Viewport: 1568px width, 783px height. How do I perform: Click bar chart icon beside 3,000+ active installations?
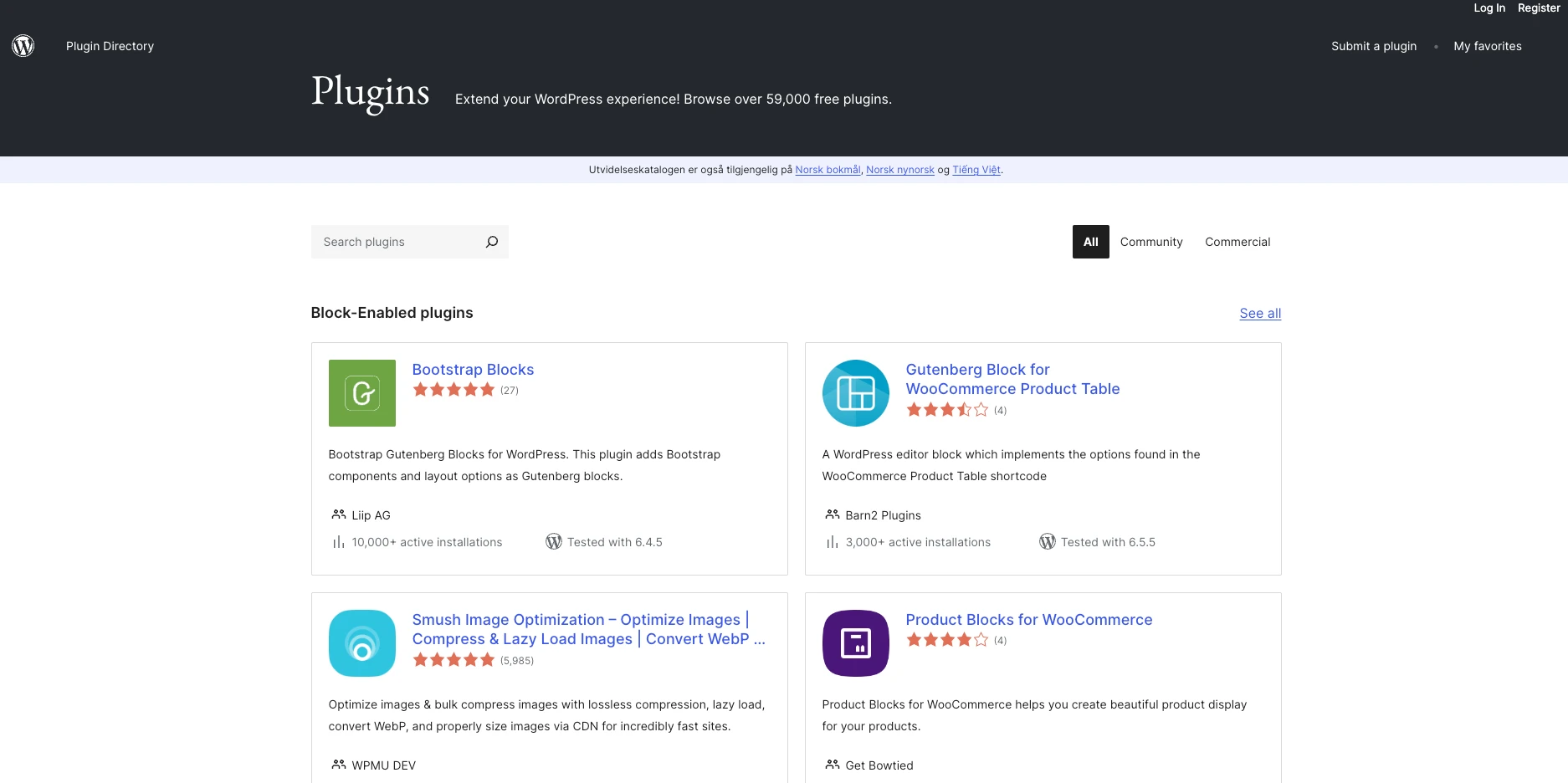coord(833,542)
